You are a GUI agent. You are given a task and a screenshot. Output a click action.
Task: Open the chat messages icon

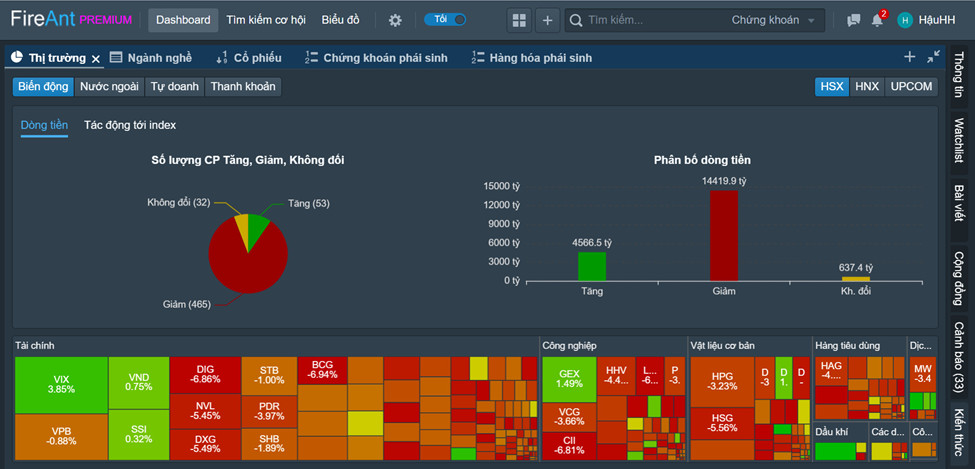pos(854,21)
